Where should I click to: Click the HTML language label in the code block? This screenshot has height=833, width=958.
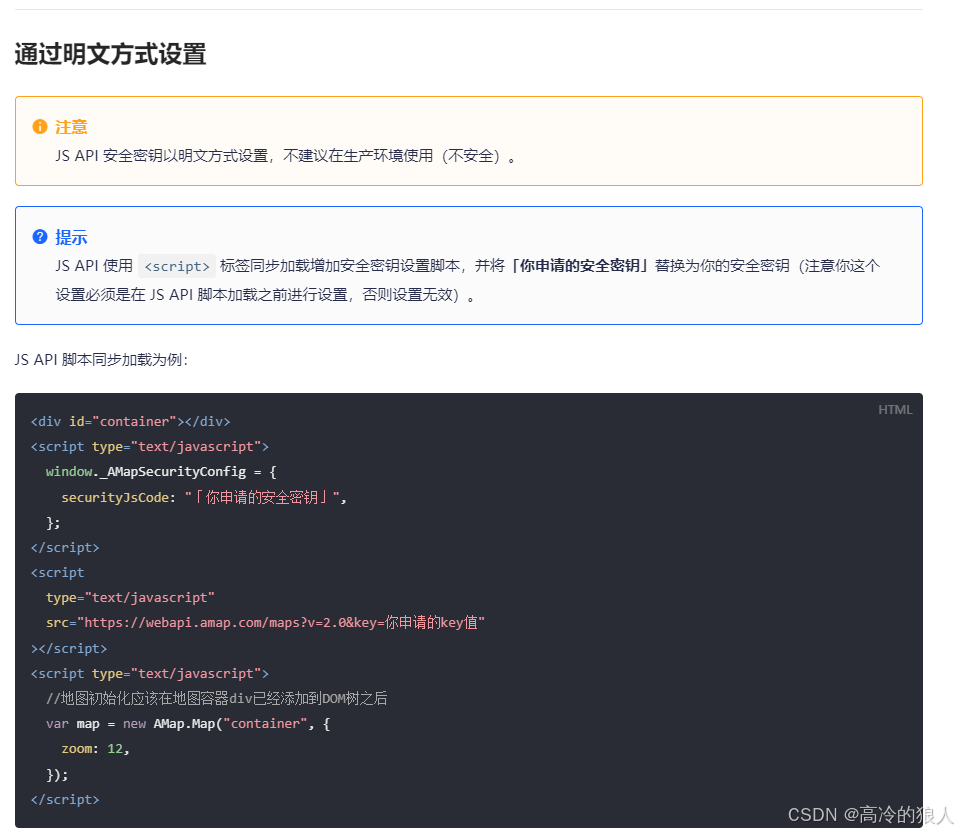(895, 409)
